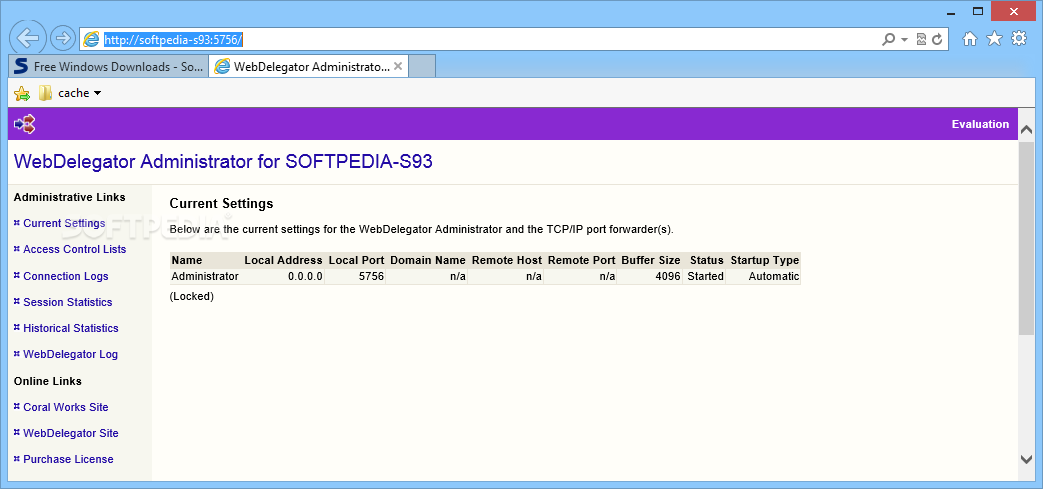Click the Startup Type column header
This screenshot has height=489, width=1043.
[765, 260]
